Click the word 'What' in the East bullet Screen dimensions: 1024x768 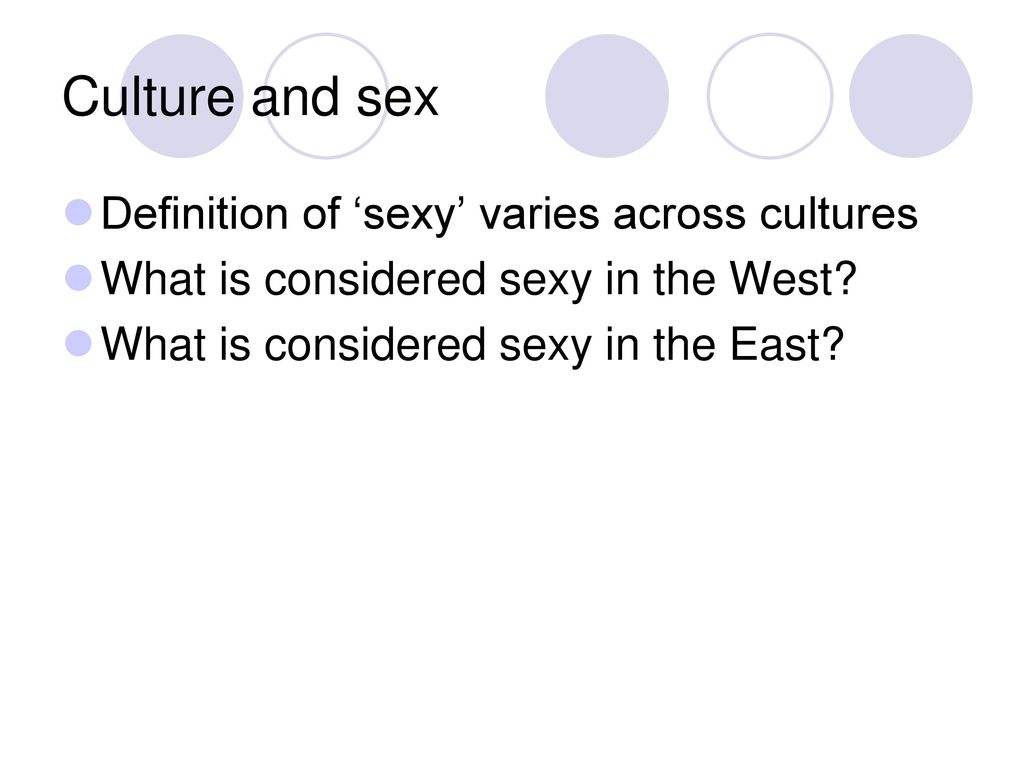pyautogui.click(x=153, y=344)
